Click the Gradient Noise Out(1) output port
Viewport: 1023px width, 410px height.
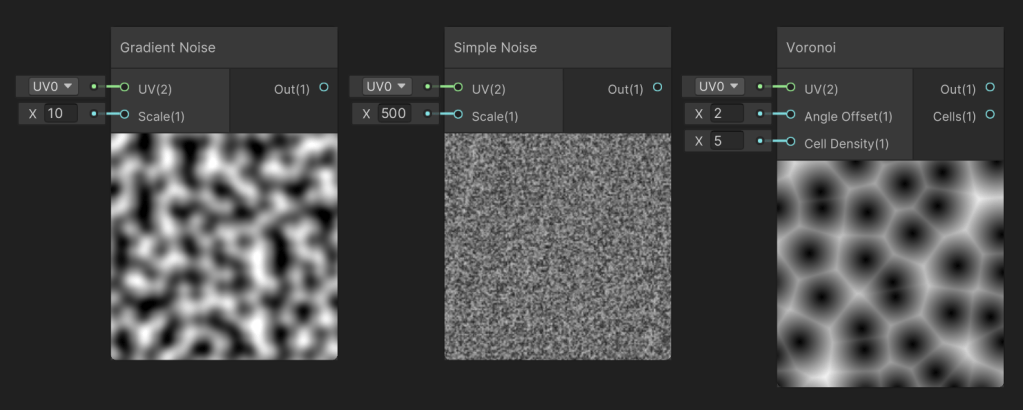(x=324, y=88)
